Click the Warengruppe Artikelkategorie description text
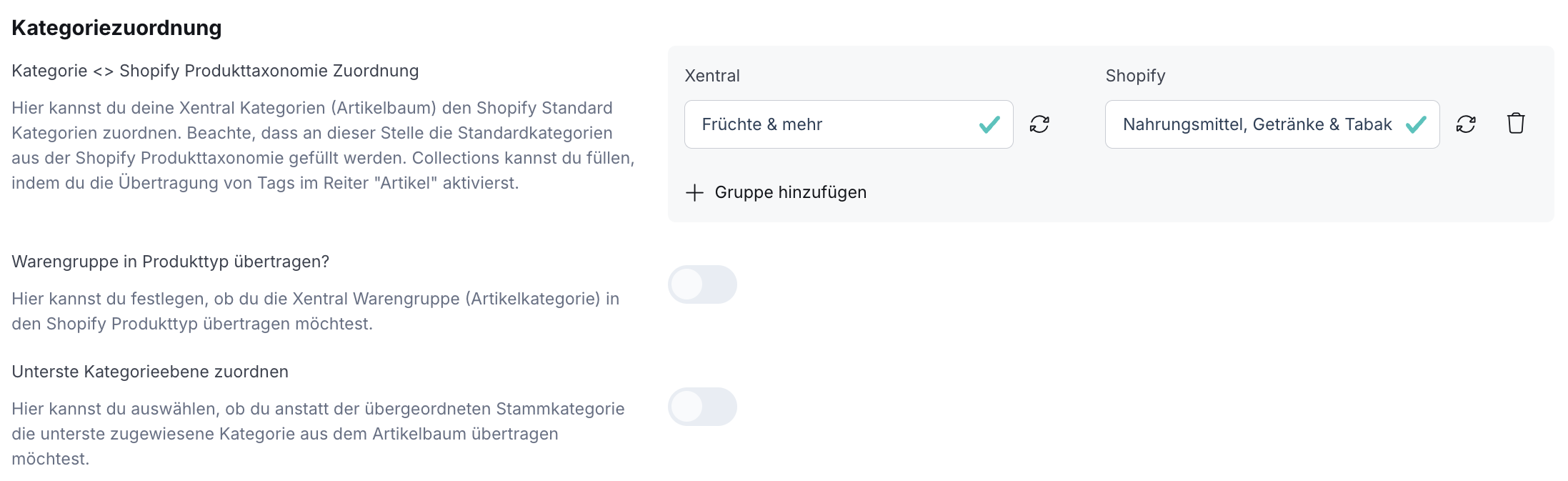 [316, 311]
